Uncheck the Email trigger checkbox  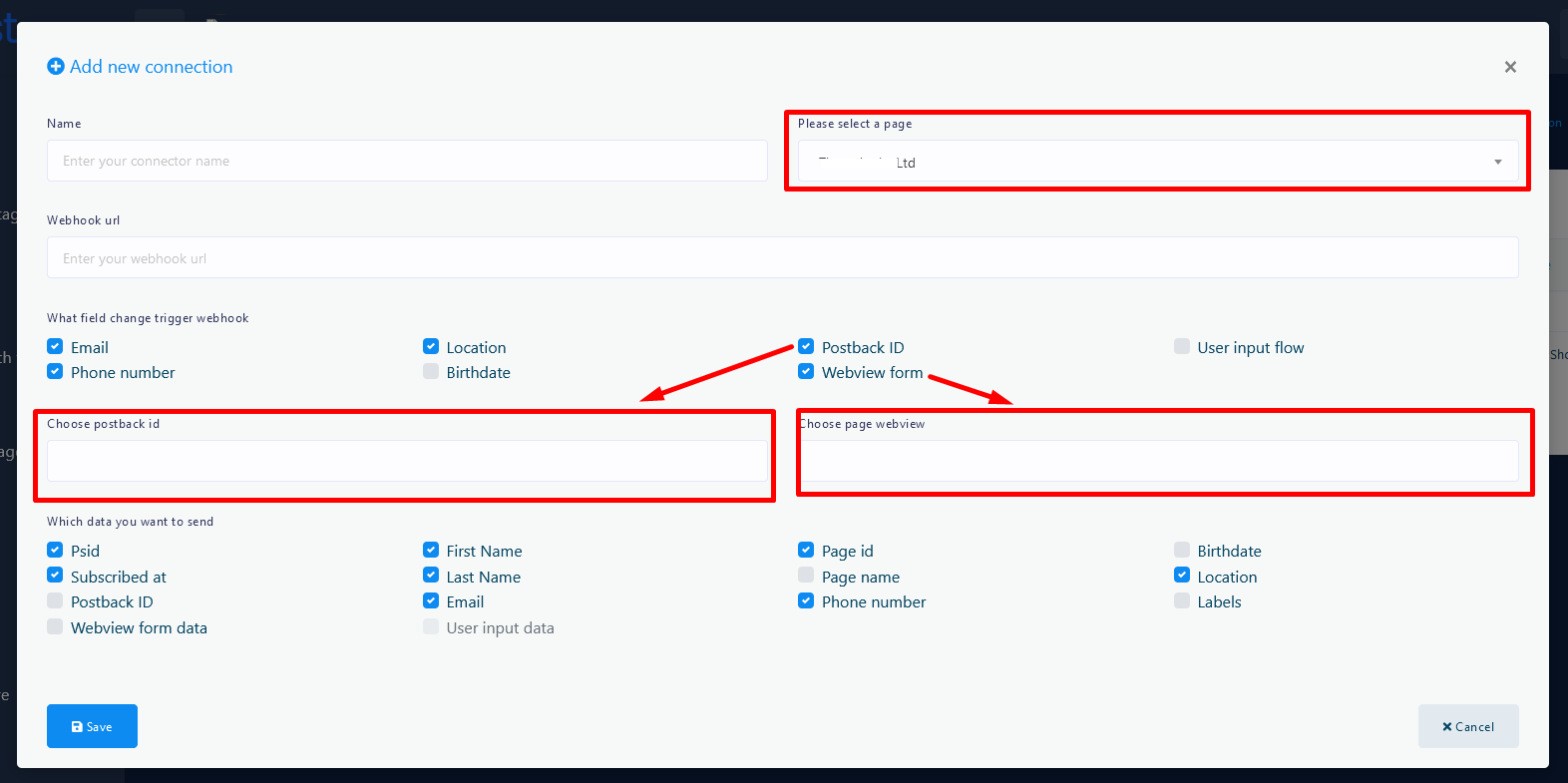pyautogui.click(x=55, y=347)
